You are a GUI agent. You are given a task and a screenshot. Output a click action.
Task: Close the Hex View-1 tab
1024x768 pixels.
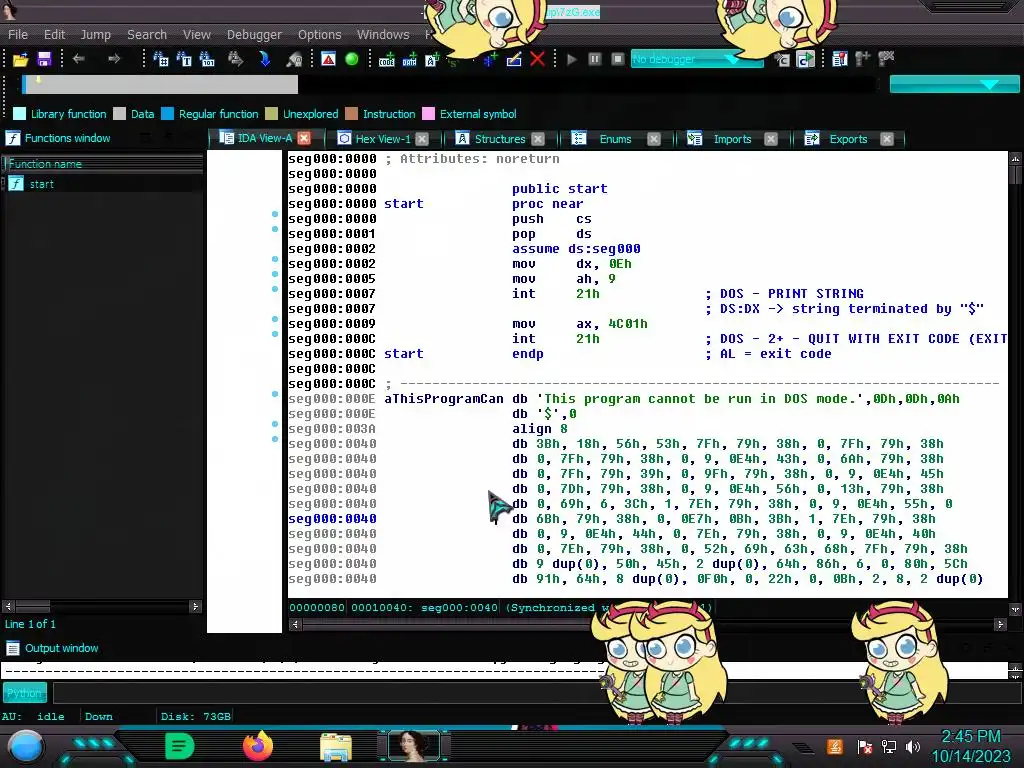click(x=422, y=139)
